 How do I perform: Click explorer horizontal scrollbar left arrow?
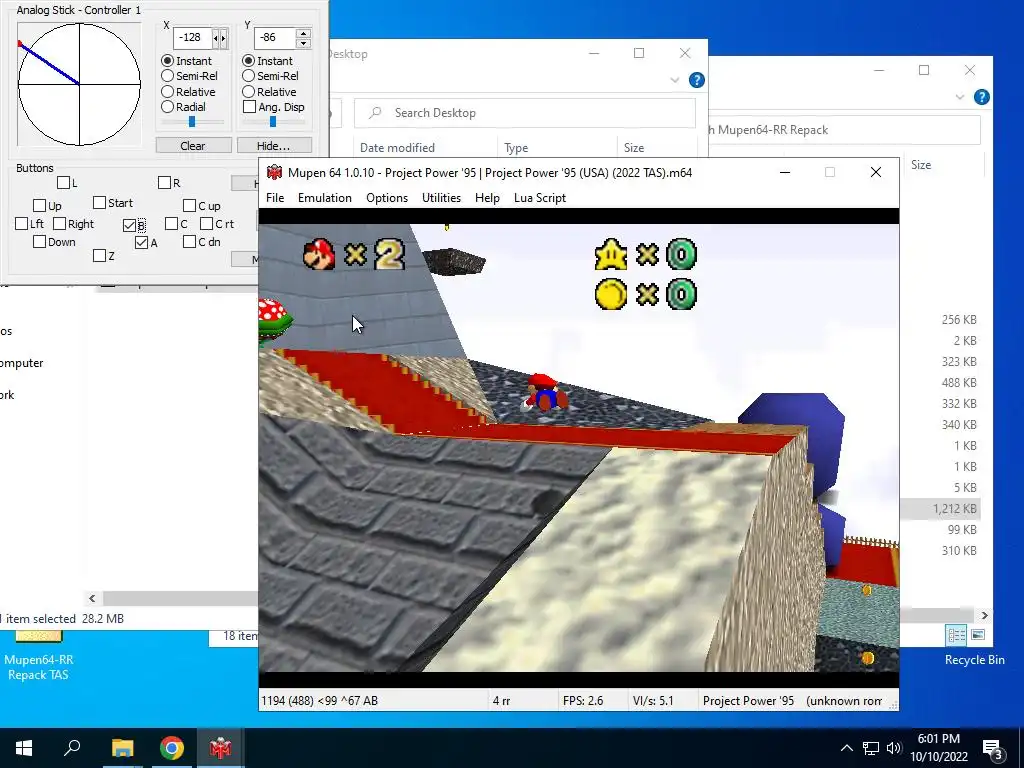pyautogui.click(x=92, y=598)
